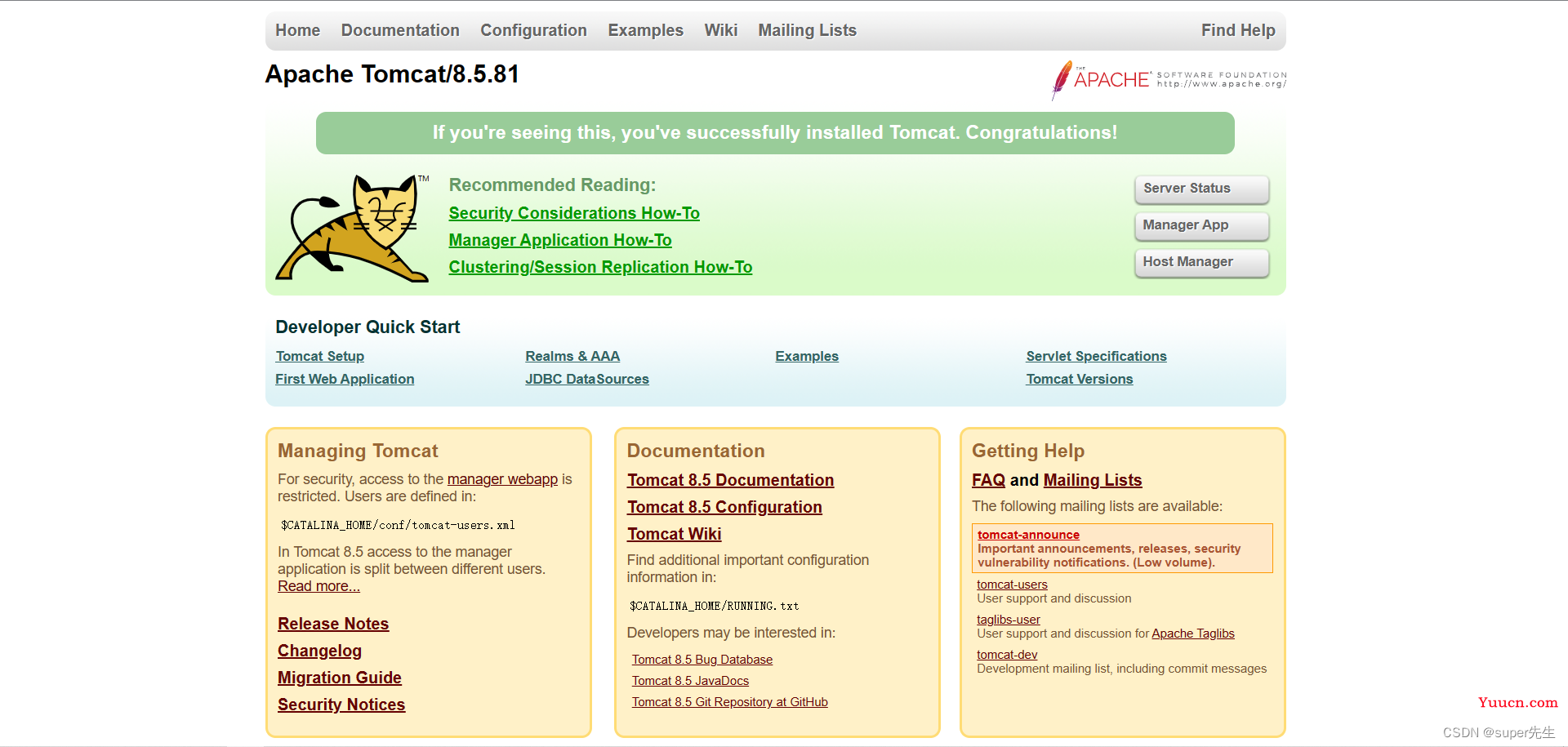Open Clustering/Session Replication How-To link
Viewport: 1568px width, 747px height.
tap(600, 267)
